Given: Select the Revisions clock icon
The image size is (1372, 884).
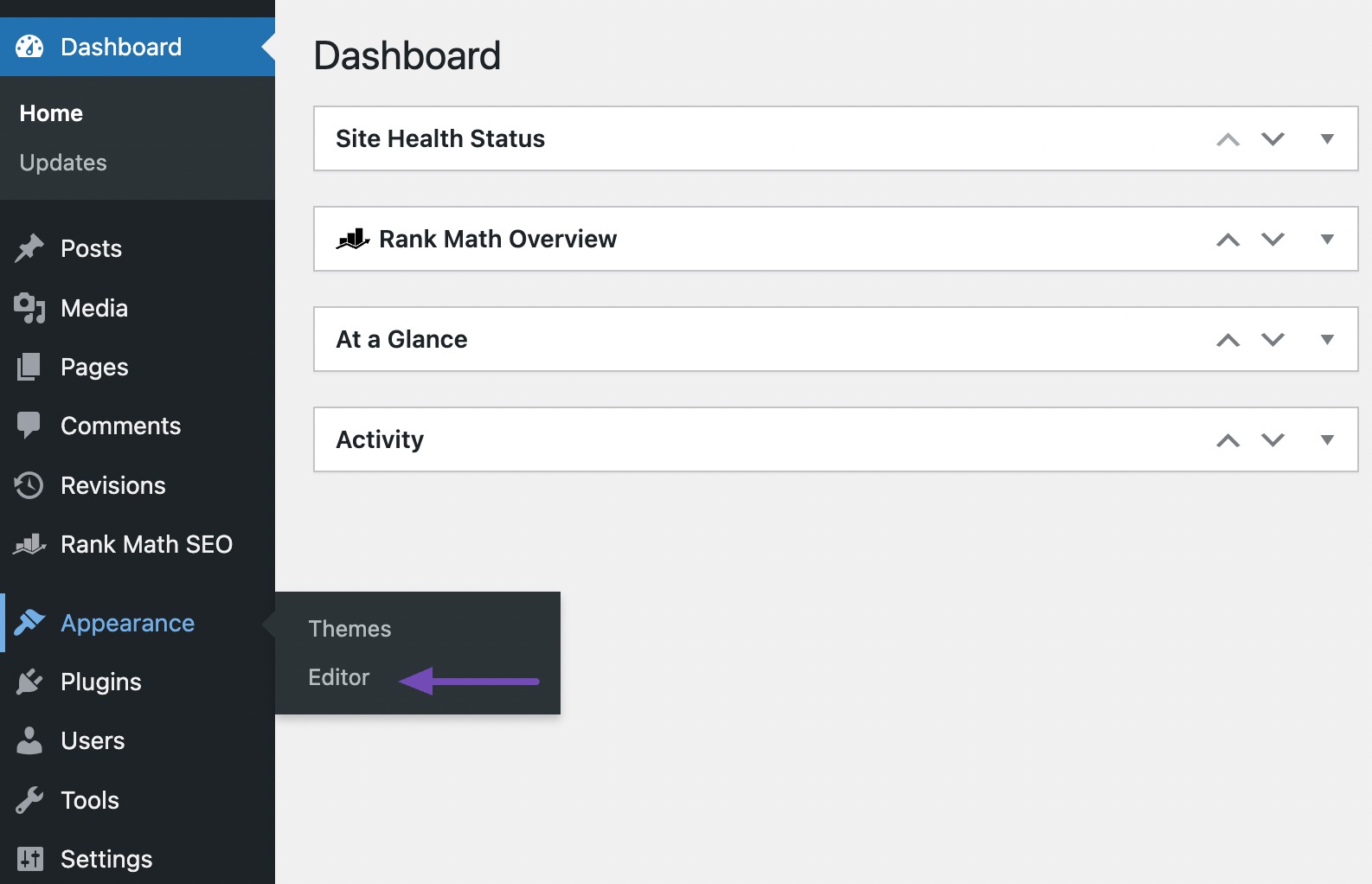Looking at the screenshot, I should [x=29, y=484].
